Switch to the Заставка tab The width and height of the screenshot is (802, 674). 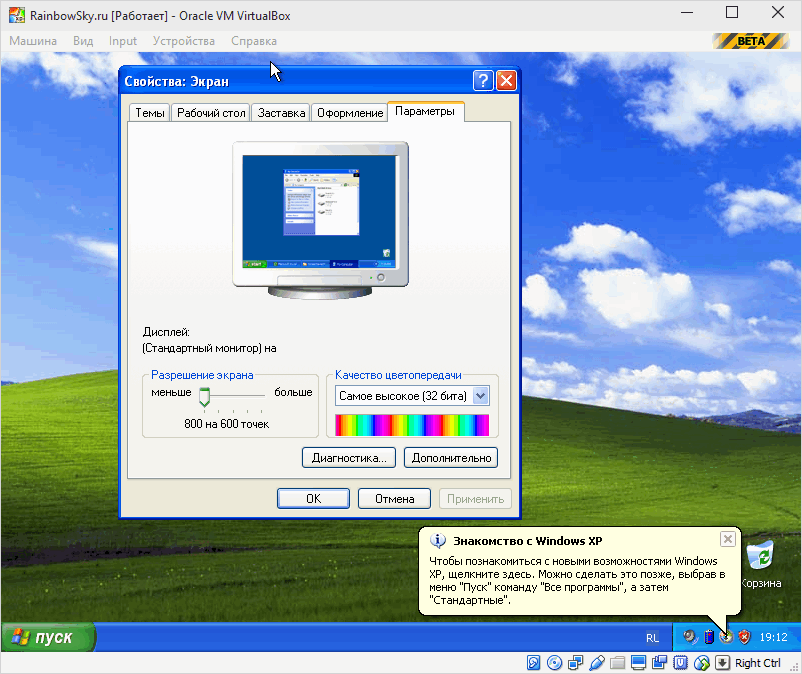tap(281, 113)
